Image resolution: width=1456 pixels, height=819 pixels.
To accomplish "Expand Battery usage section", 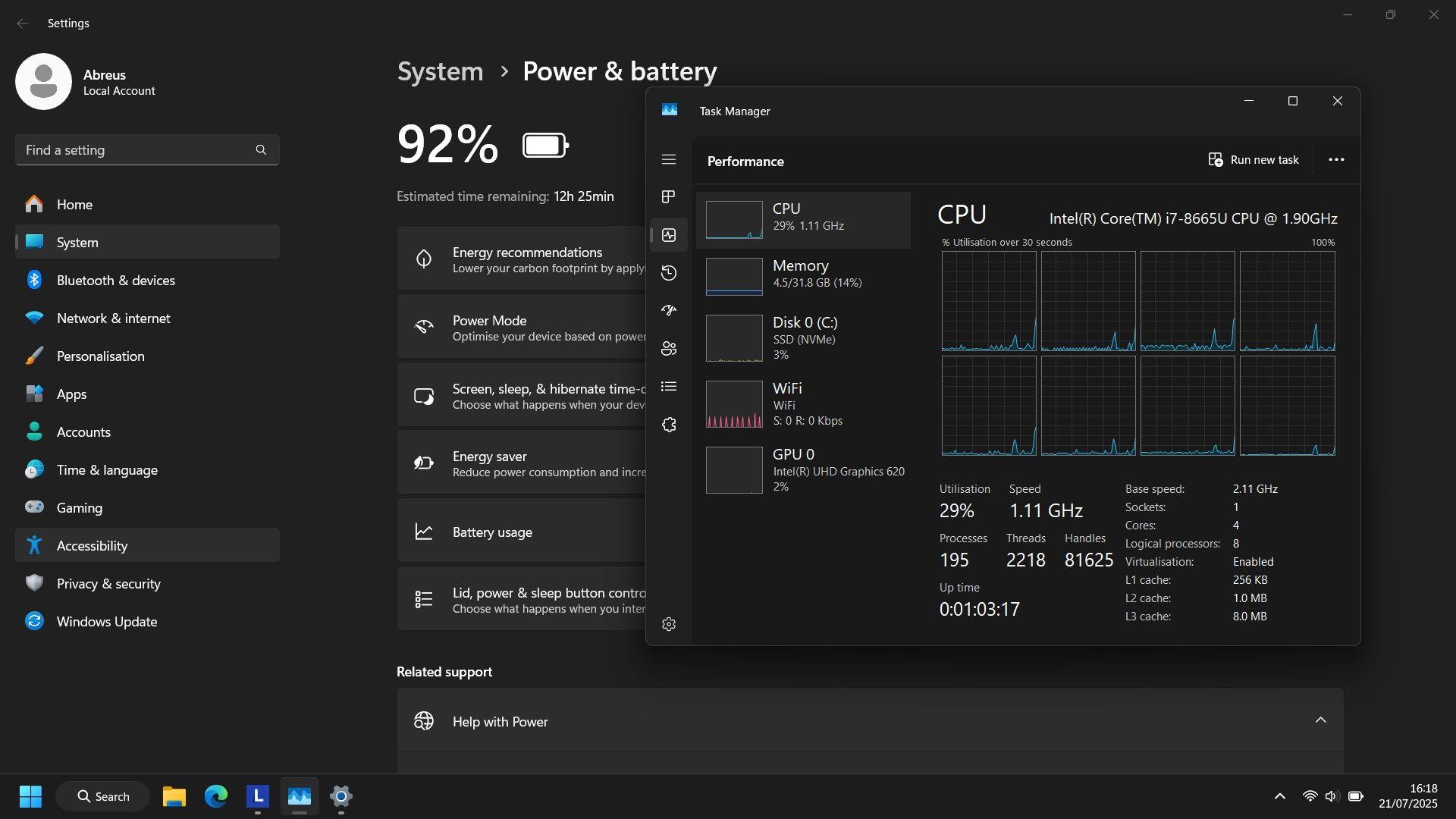I will point(522,532).
